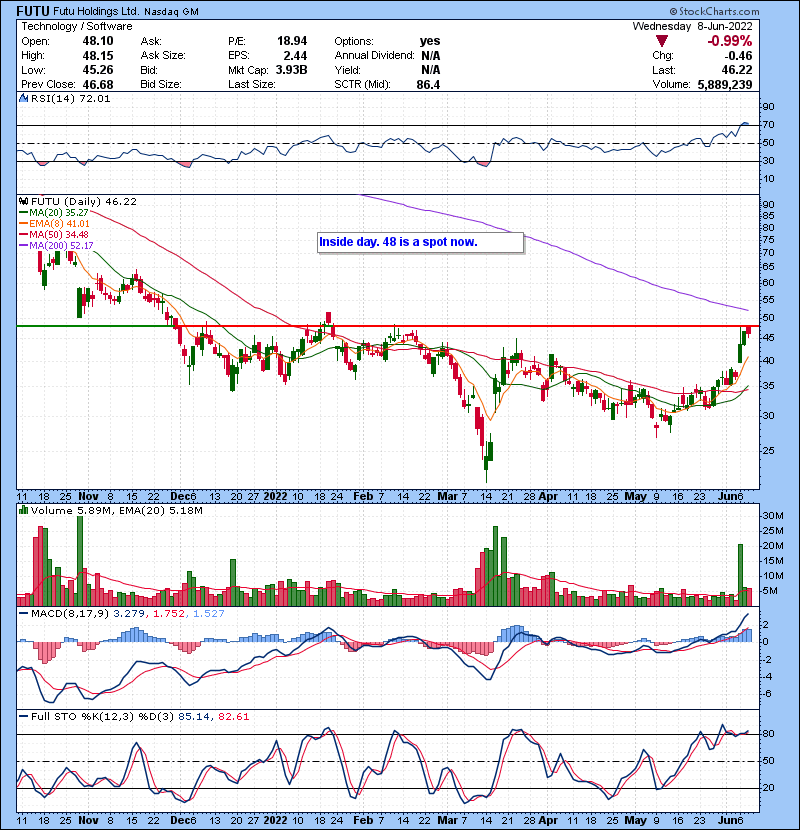Select the Prev Close value 46.68
Image resolution: width=800 pixels, height=830 pixels.
98,85
